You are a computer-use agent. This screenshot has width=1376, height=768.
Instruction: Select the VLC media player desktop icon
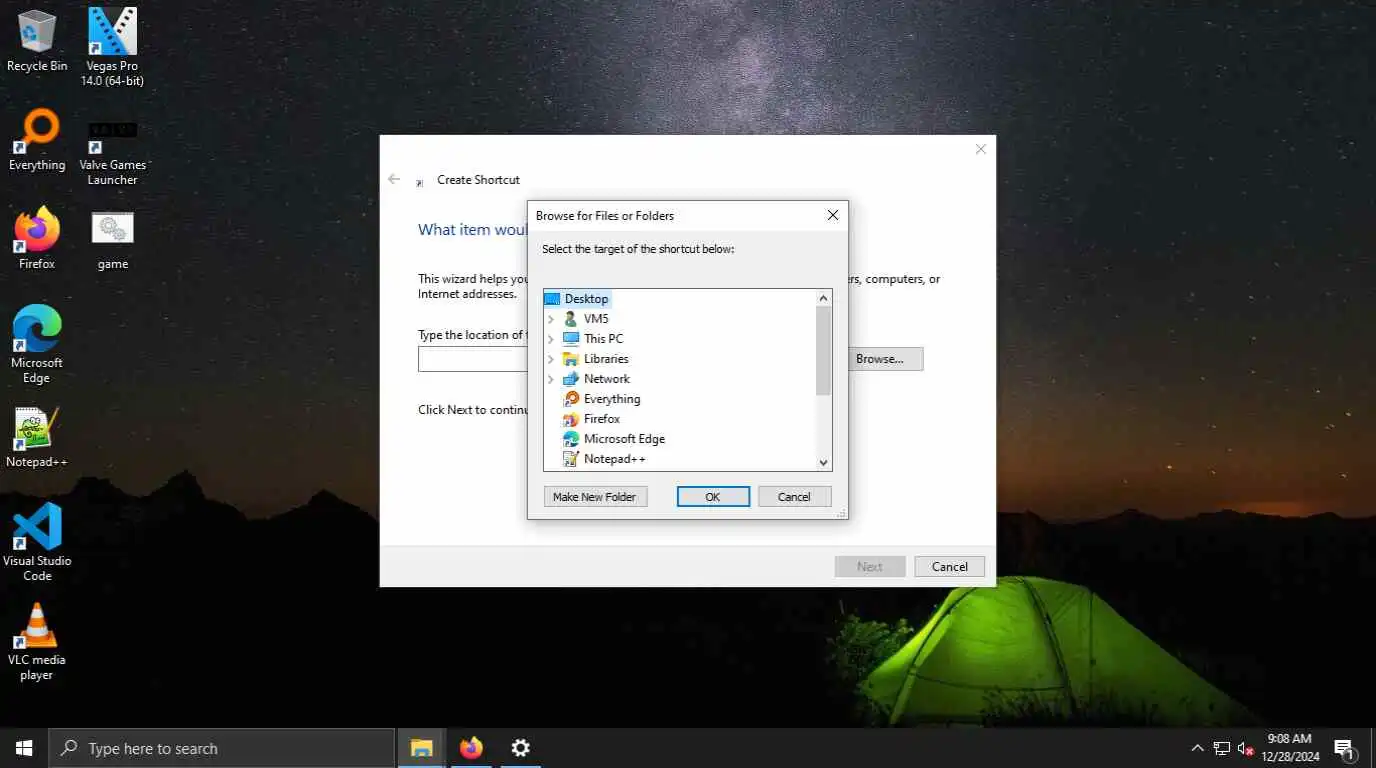tap(37, 641)
